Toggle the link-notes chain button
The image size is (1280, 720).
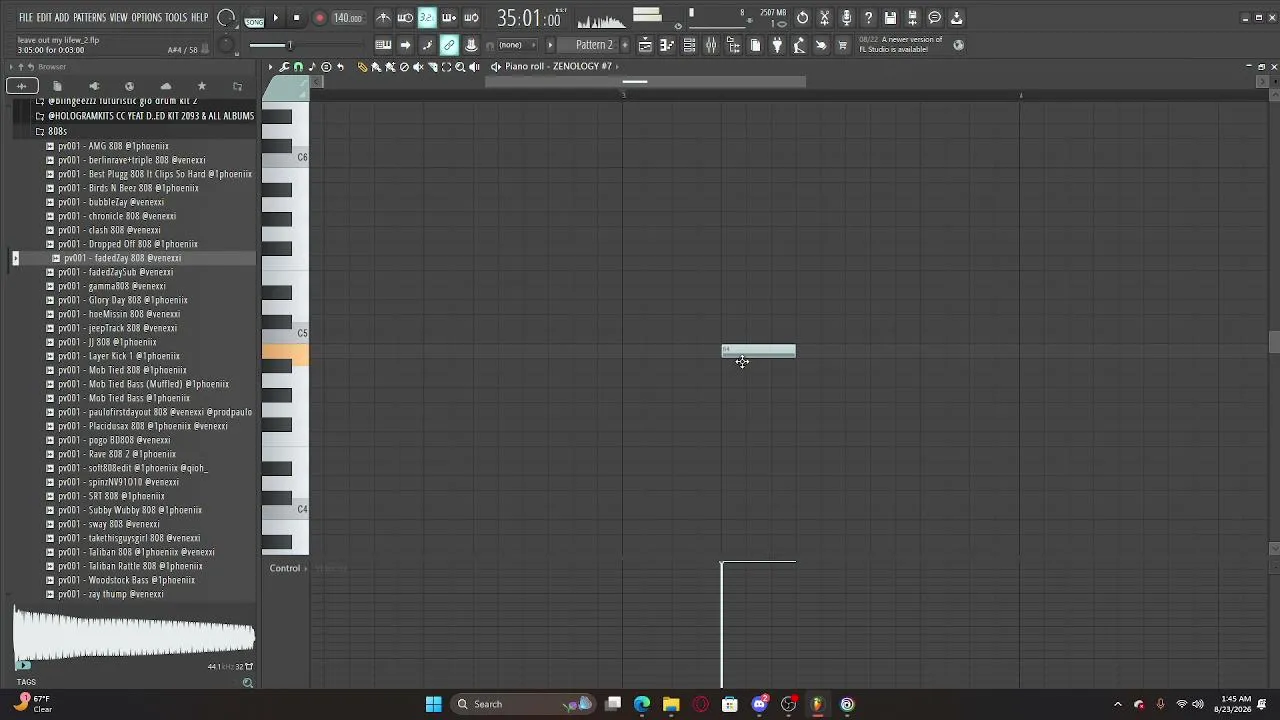(x=449, y=45)
